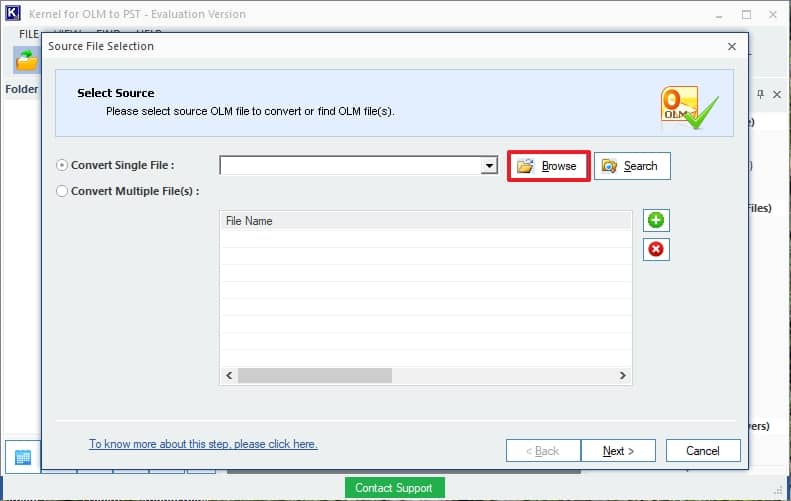Click the calendar view icon at bottom left
This screenshot has height=501, width=791.
(x=23, y=457)
